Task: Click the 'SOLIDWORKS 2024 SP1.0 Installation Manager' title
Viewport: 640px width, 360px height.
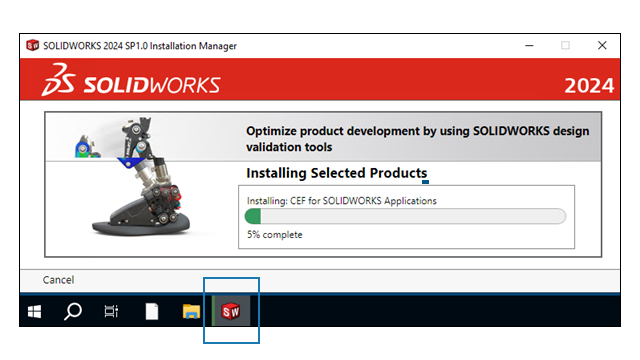Action: point(140,46)
